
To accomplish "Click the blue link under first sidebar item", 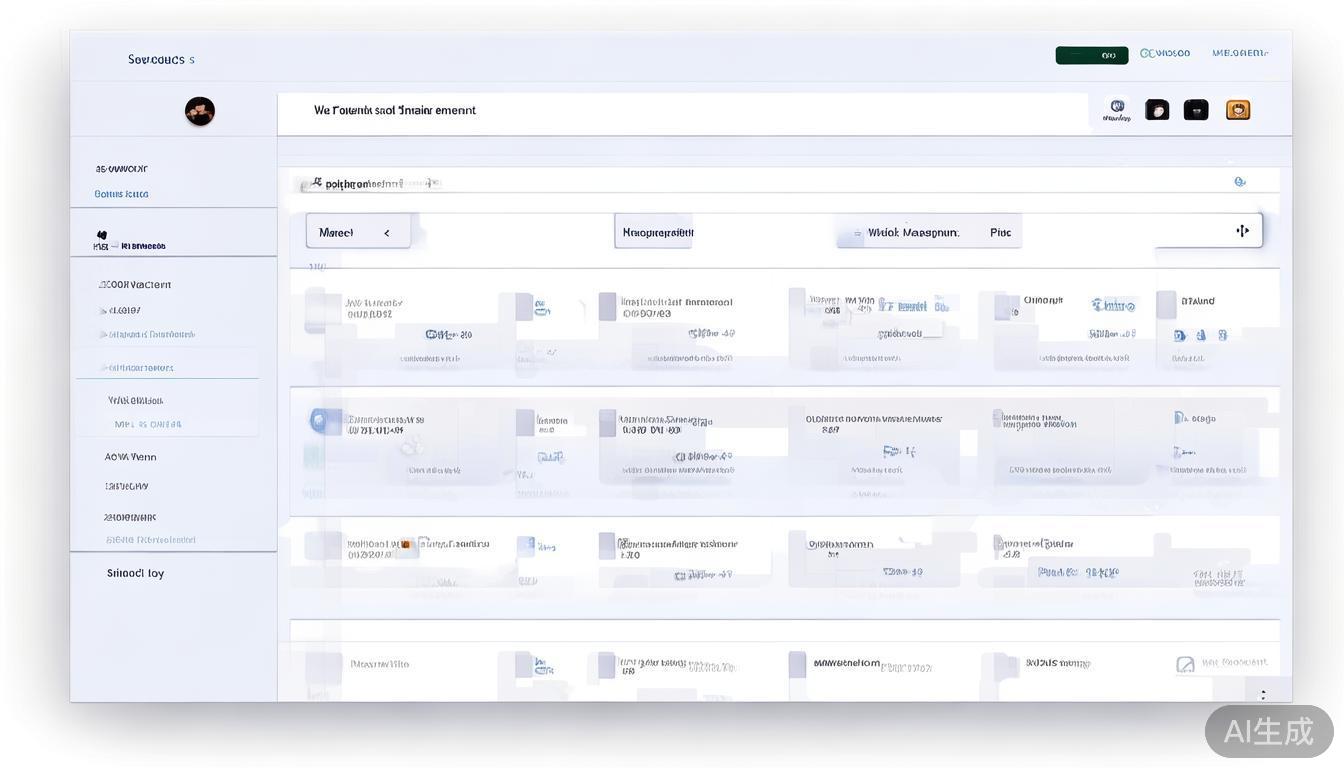I will 121,194.
